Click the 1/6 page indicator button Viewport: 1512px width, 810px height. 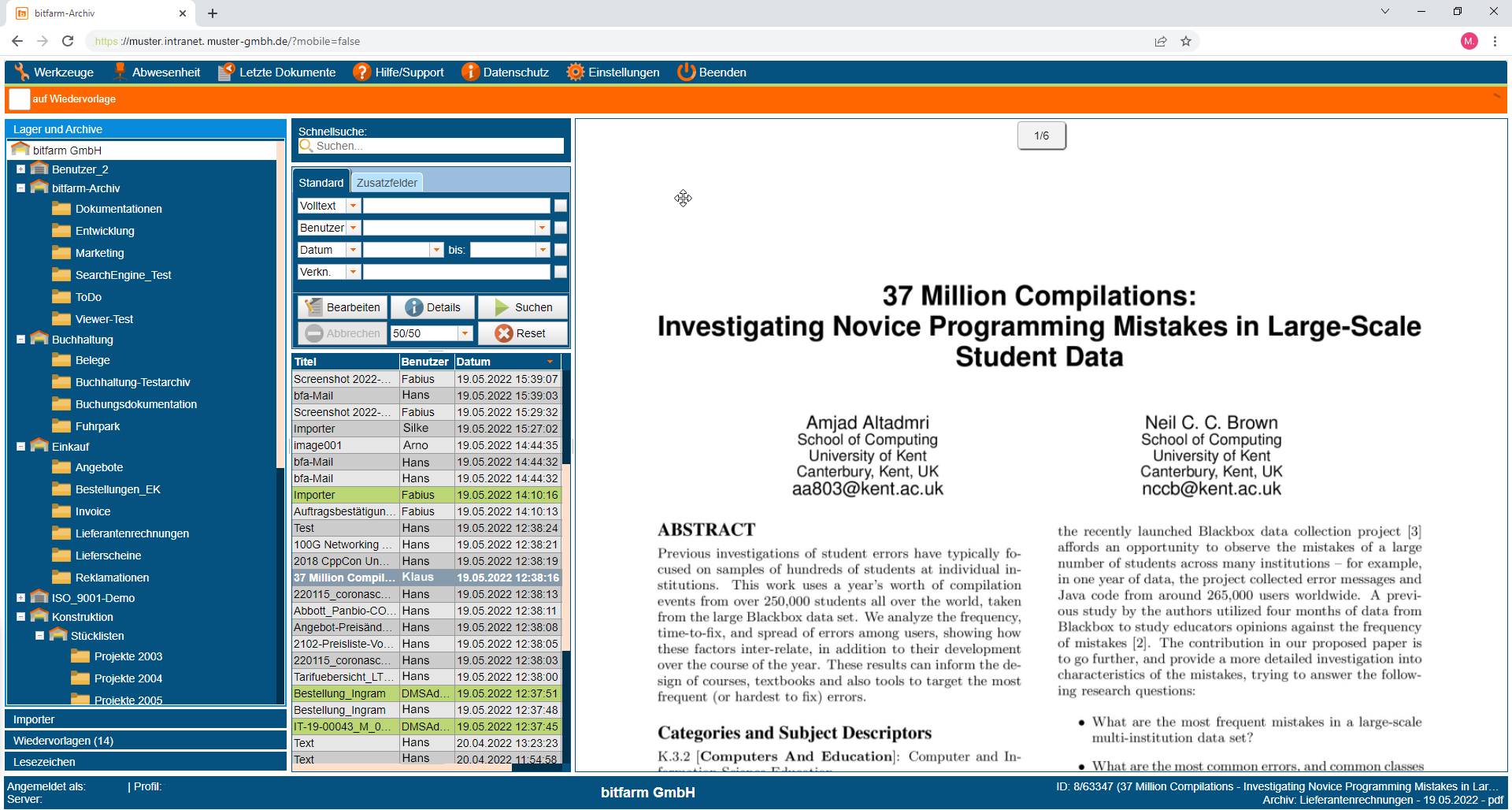pyautogui.click(x=1041, y=136)
